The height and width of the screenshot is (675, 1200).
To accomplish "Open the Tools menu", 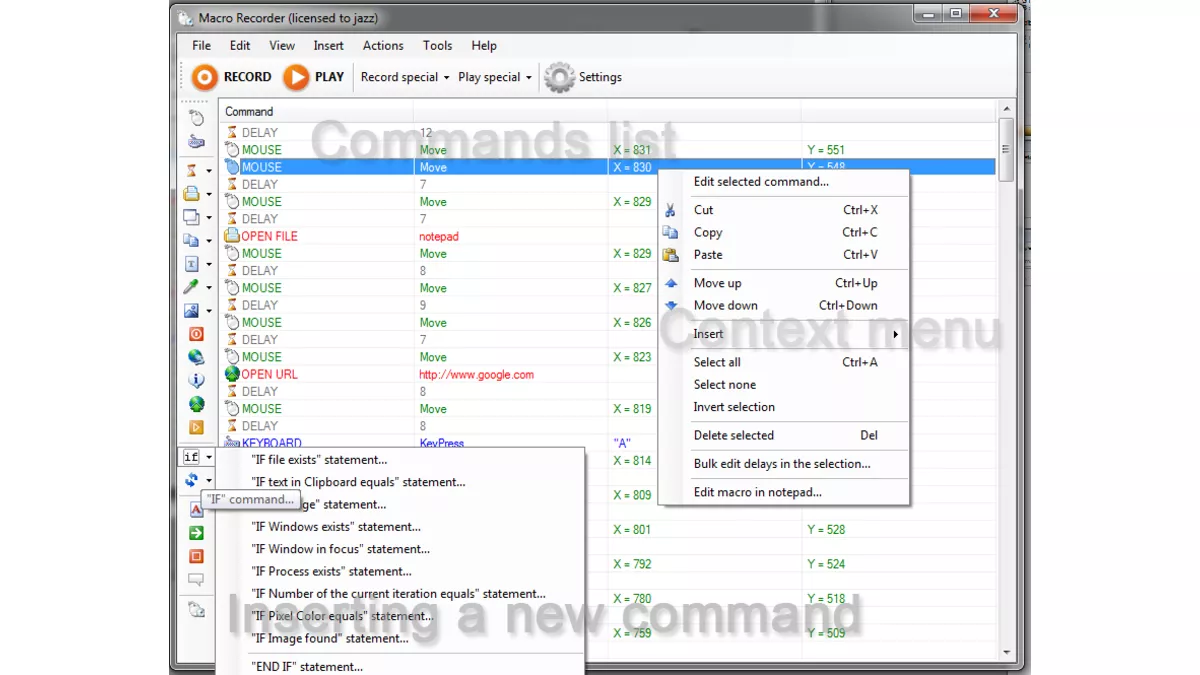I will point(437,45).
